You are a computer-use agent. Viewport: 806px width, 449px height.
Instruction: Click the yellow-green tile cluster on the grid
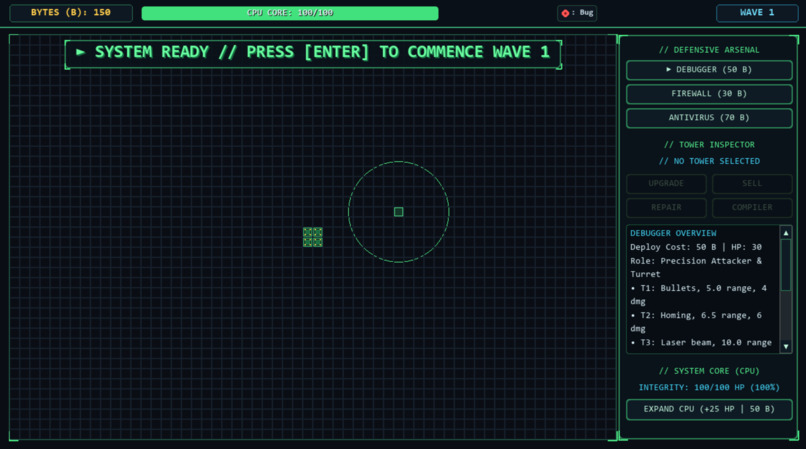point(313,237)
